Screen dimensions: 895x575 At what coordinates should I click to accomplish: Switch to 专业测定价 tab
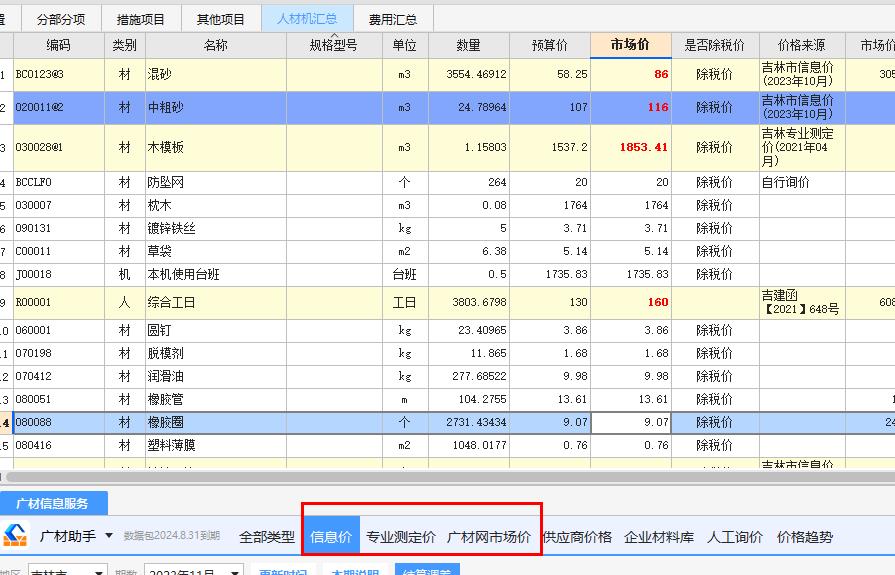pos(401,537)
